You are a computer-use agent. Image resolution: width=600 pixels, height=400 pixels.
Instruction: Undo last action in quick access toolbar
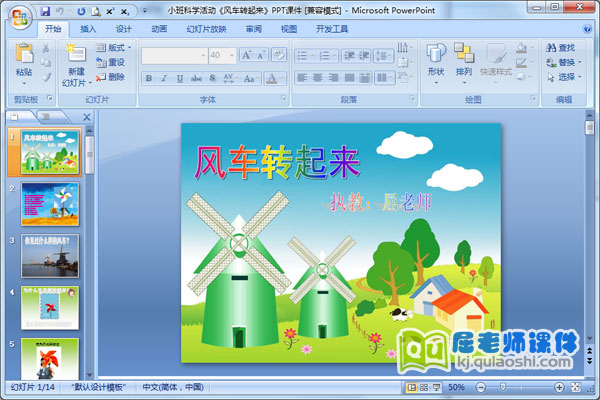(x=60, y=11)
